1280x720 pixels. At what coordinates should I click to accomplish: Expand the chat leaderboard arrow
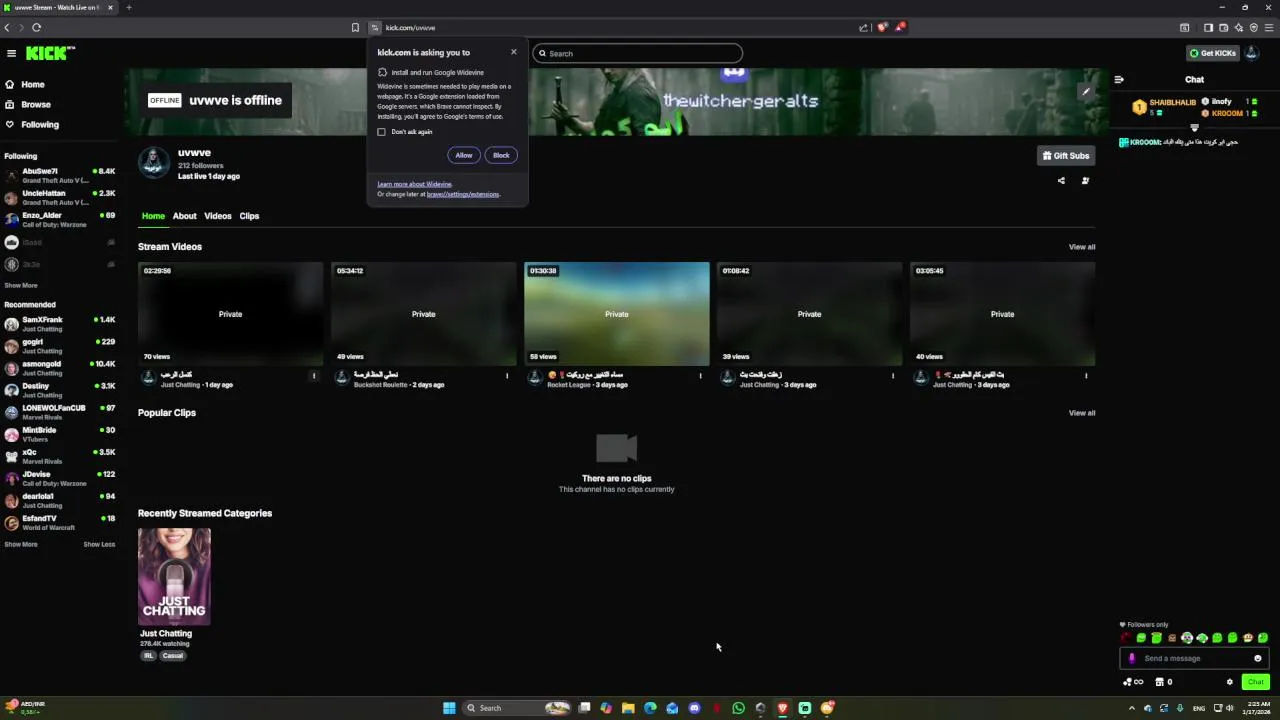pyautogui.click(x=1194, y=128)
